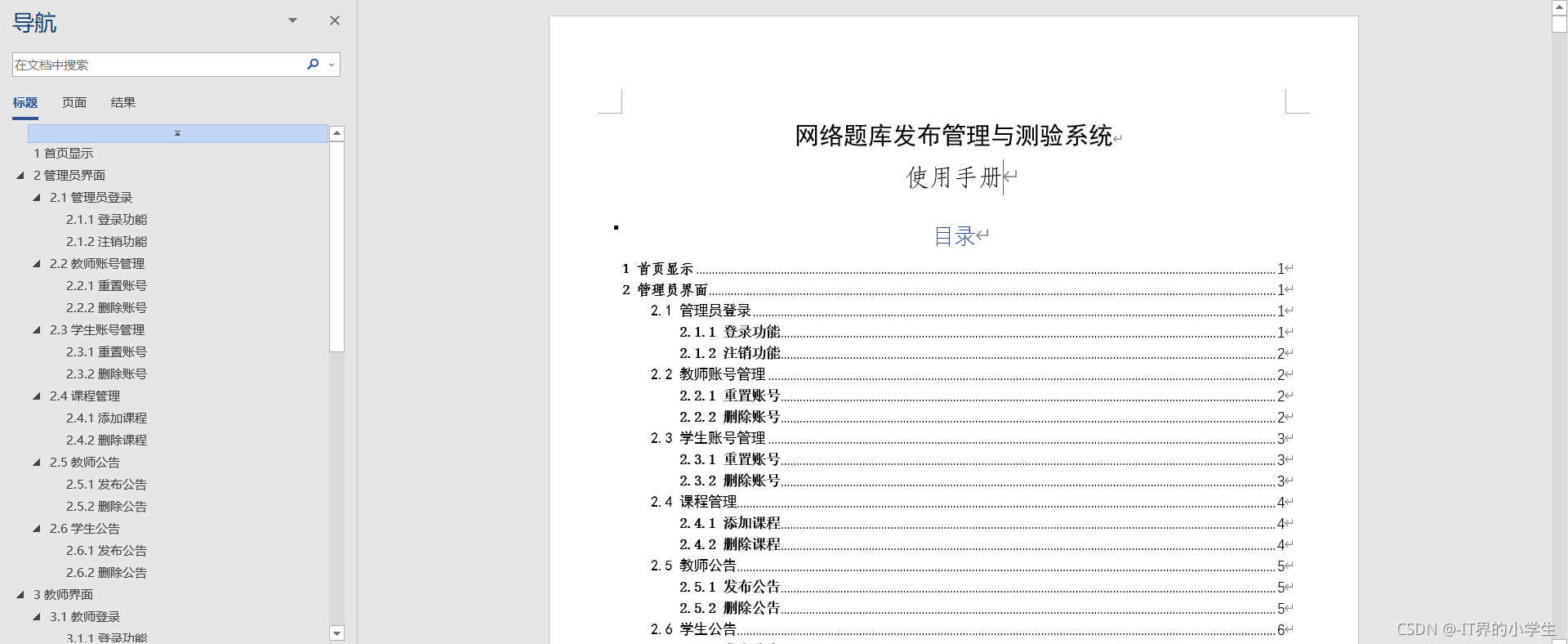
Task: Follow TOC entry 2.5.2 删除公告
Action: pyautogui.click(x=982, y=608)
